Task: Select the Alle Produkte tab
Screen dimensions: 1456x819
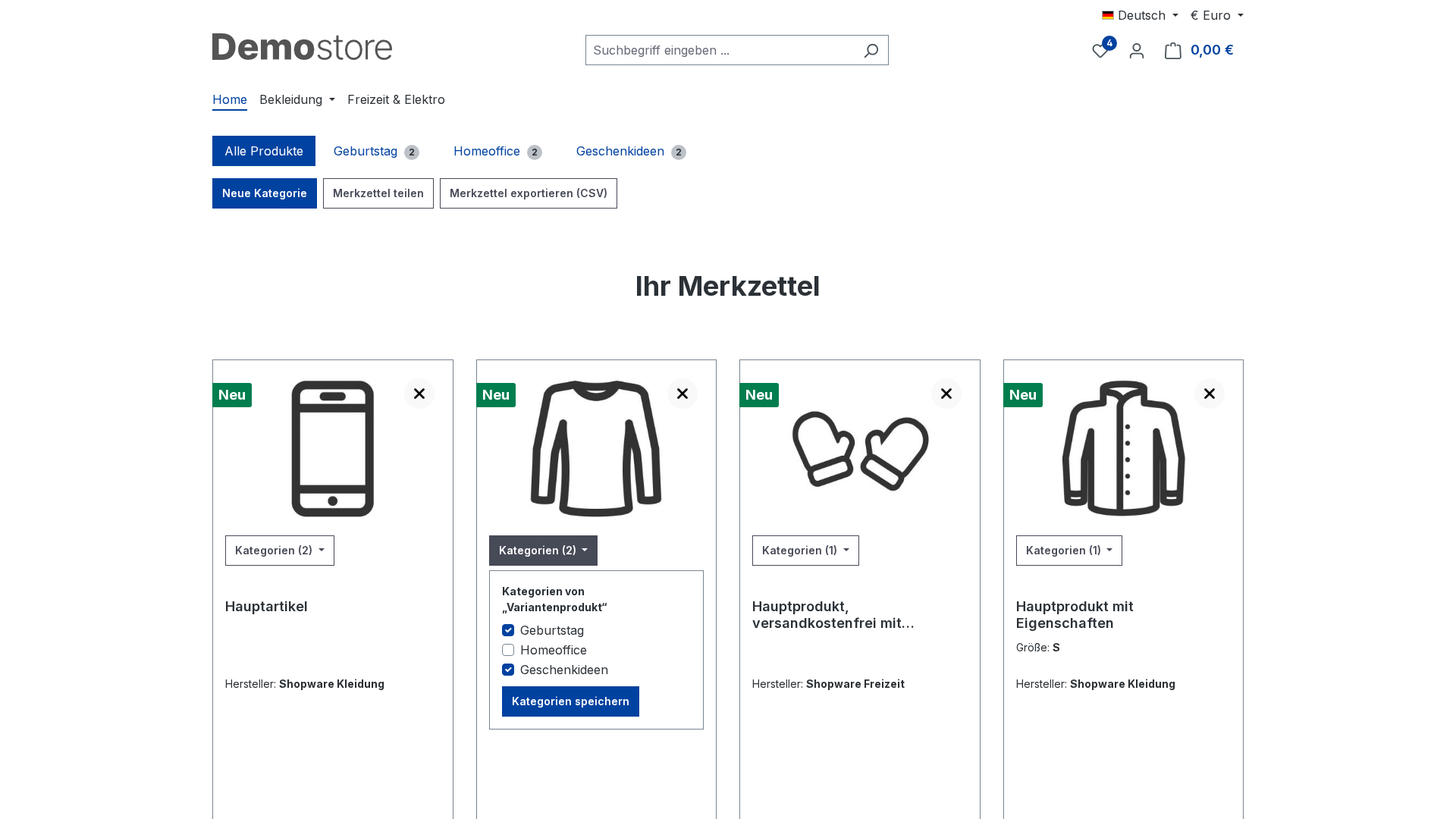Action: pos(264,151)
